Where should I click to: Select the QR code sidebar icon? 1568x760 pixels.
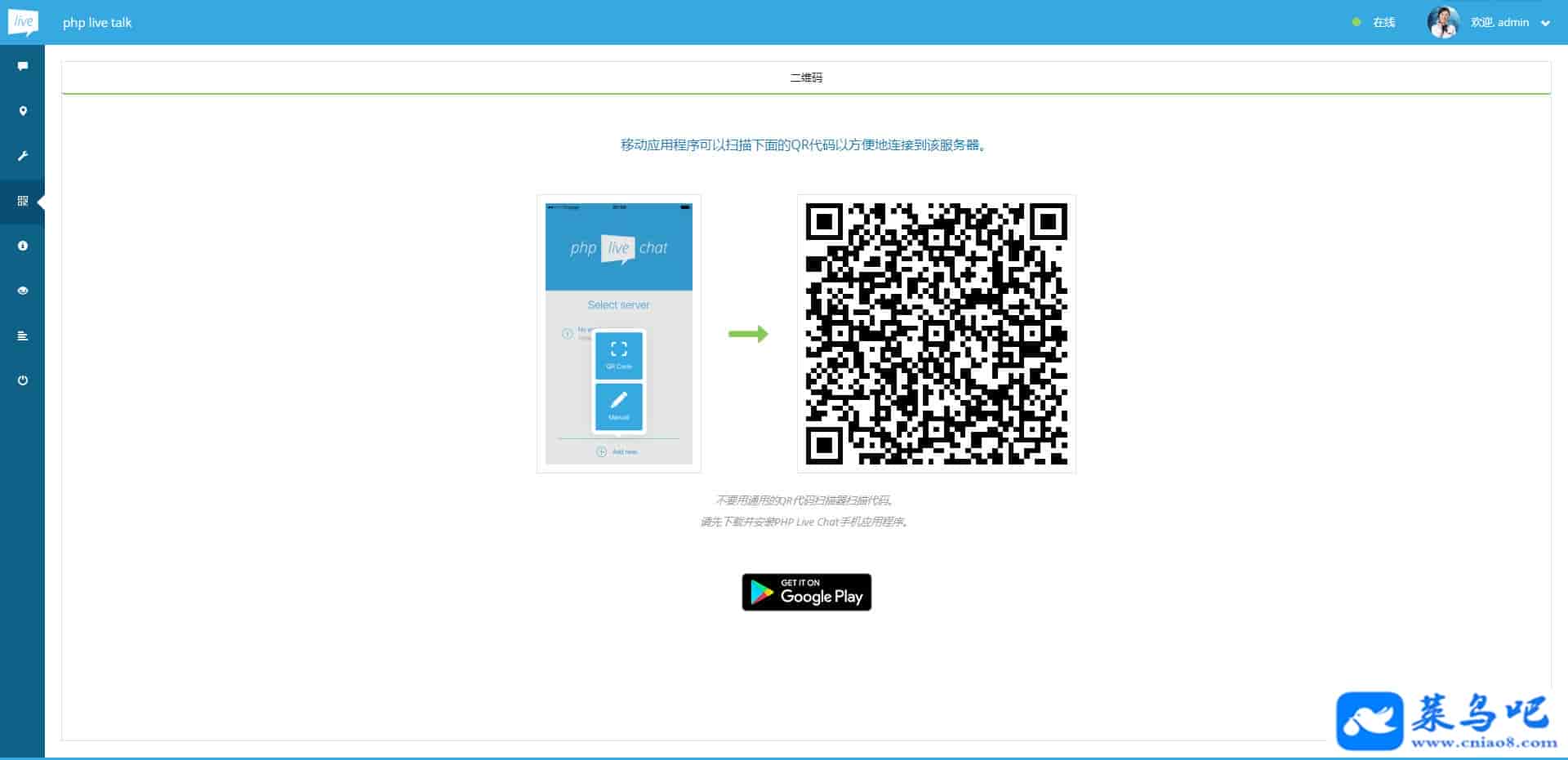pyautogui.click(x=23, y=201)
